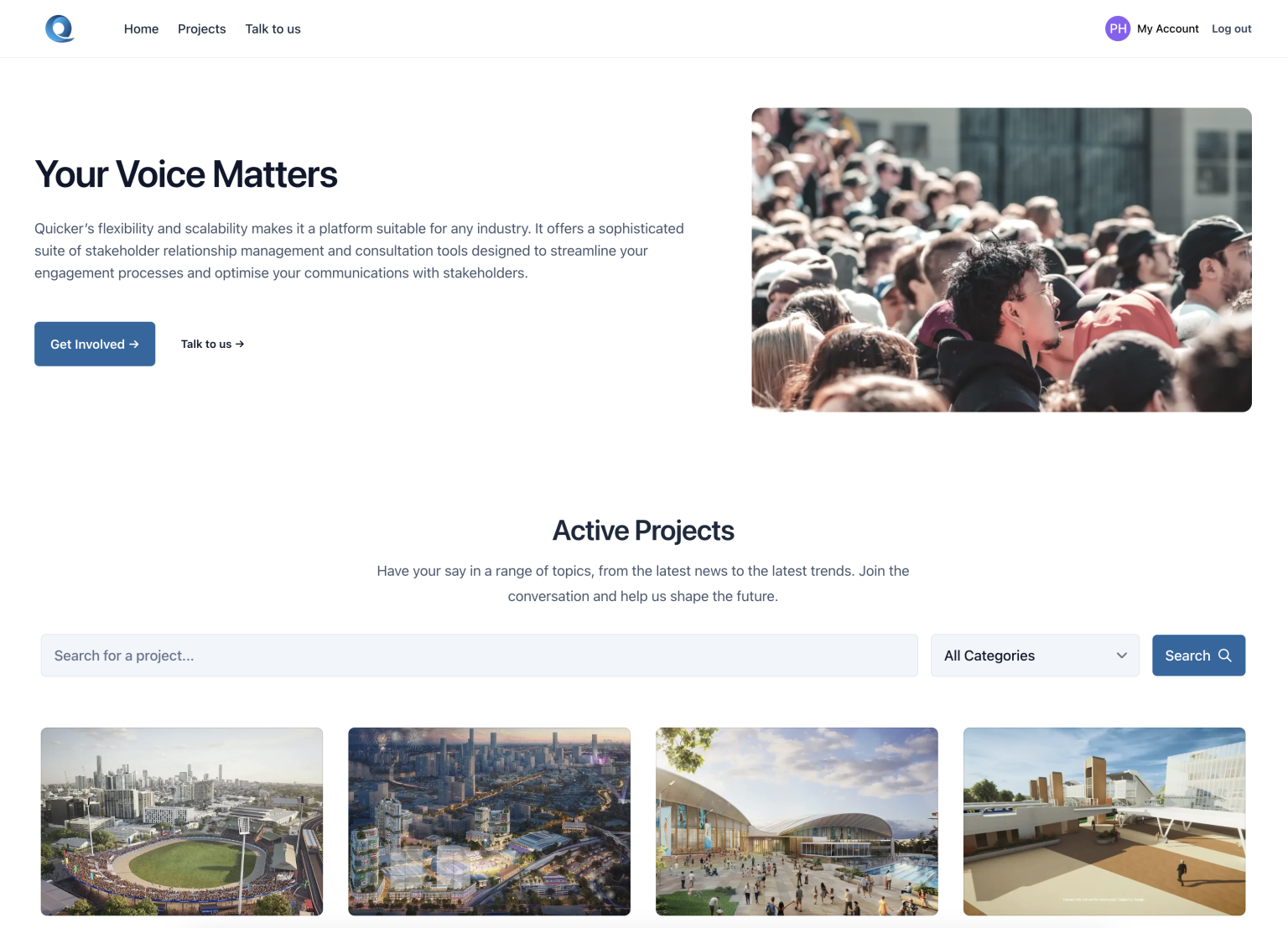Screen dimensions: 1288x928
Task: Follow the hero Talk to us link
Action: click(212, 345)
